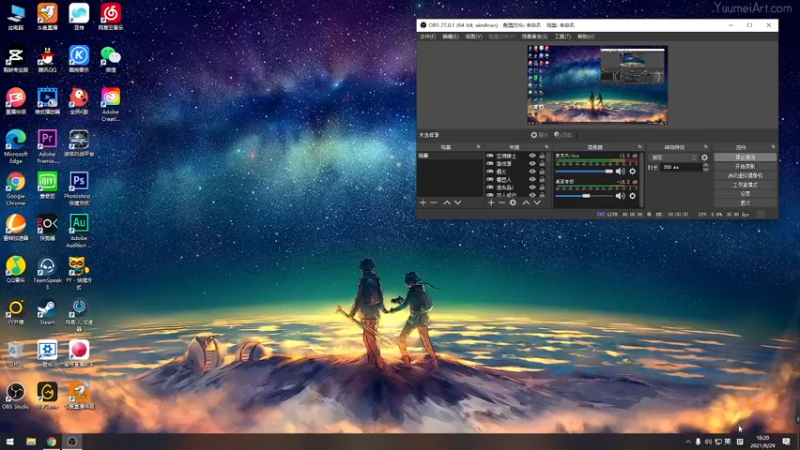Open the 场景集合(S) menu in OBS

pos(534,37)
